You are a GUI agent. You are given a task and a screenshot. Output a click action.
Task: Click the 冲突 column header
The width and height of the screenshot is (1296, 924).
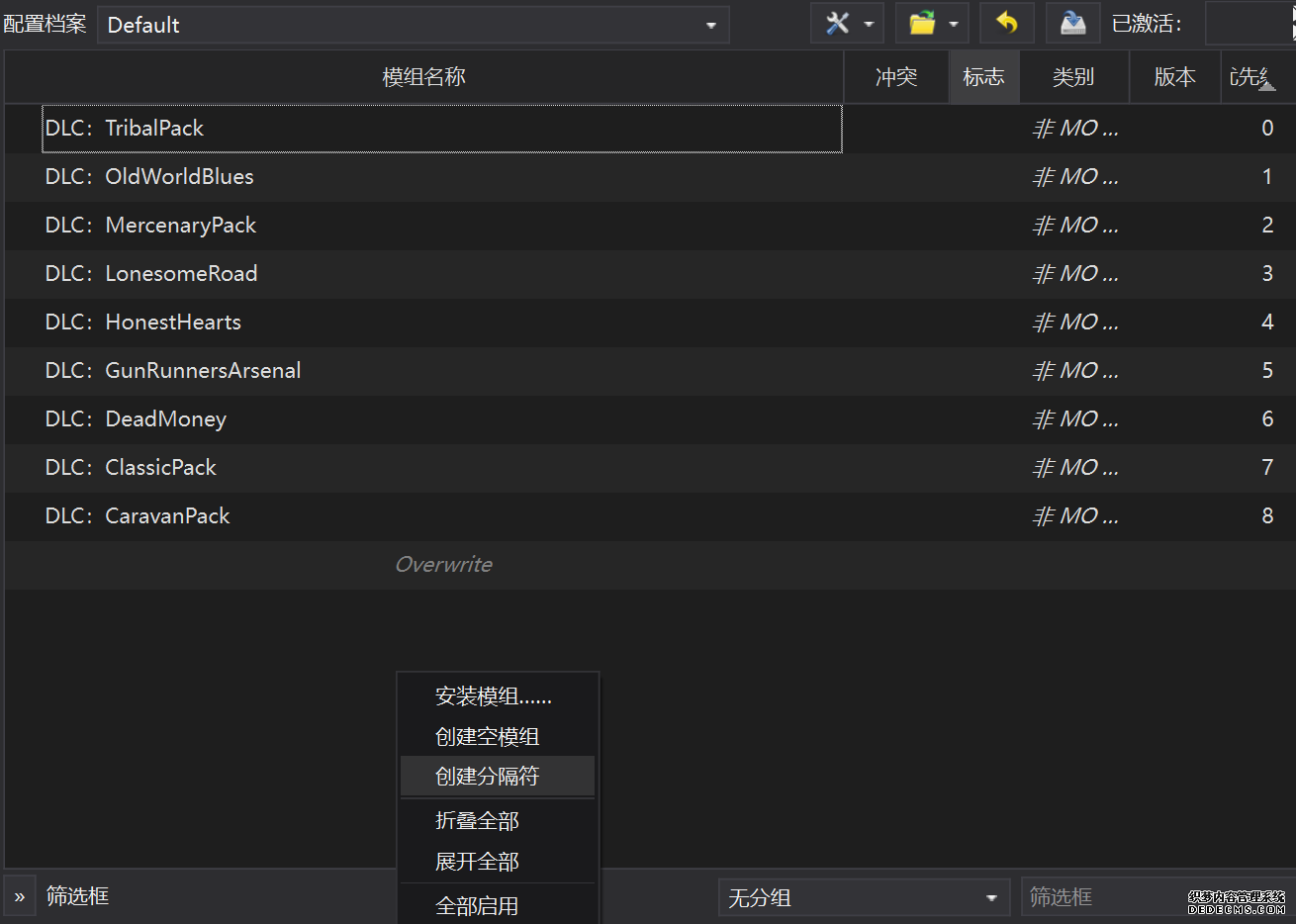(x=895, y=77)
